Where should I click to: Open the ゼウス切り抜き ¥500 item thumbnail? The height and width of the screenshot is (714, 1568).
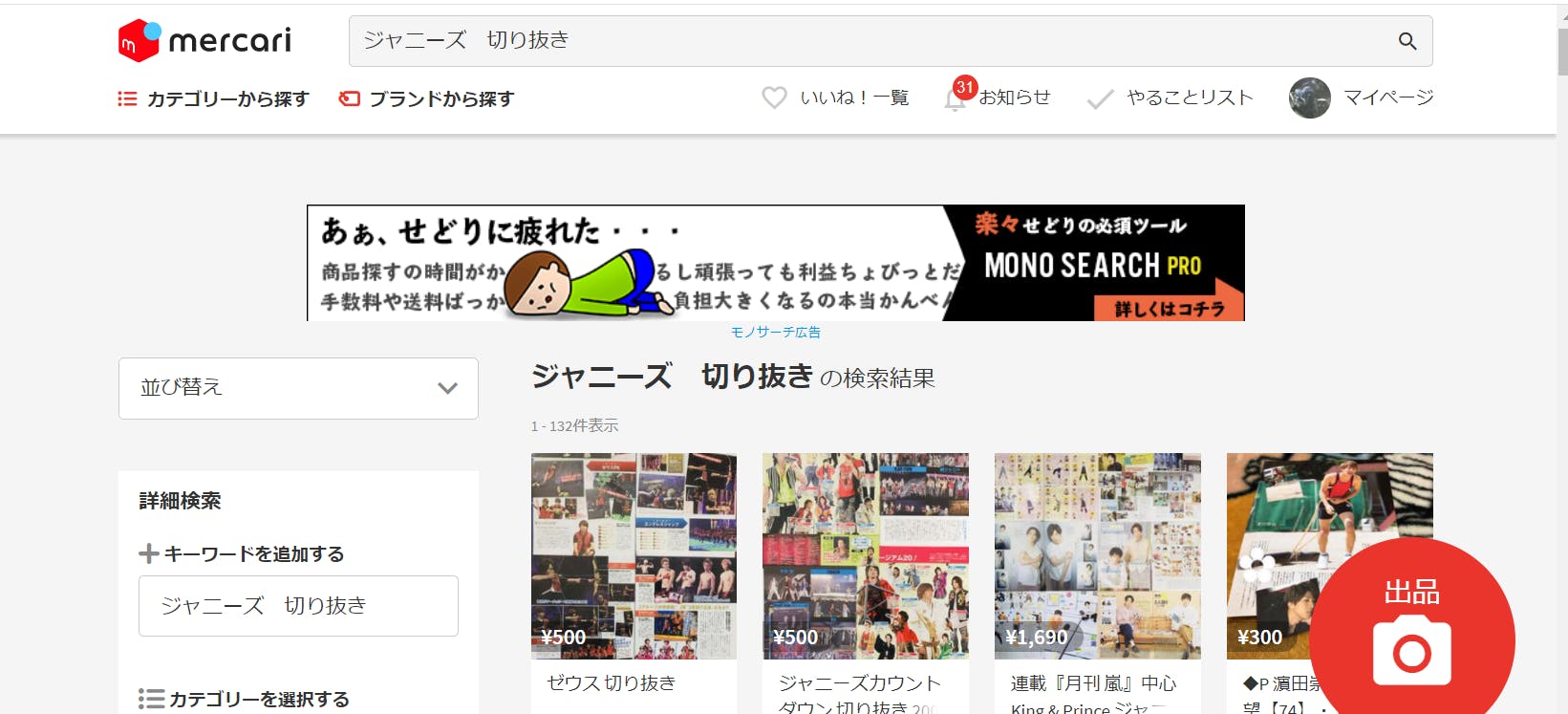[x=634, y=555]
